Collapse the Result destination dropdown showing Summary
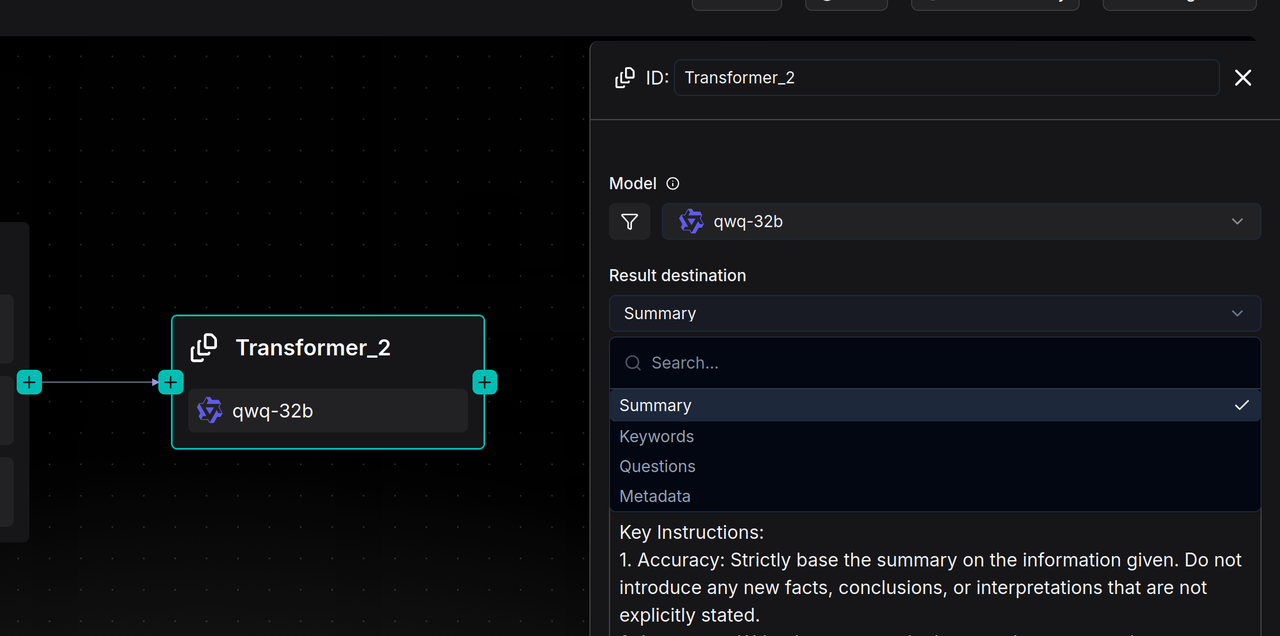This screenshot has height=636, width=1280. click(x=934, y=314)
